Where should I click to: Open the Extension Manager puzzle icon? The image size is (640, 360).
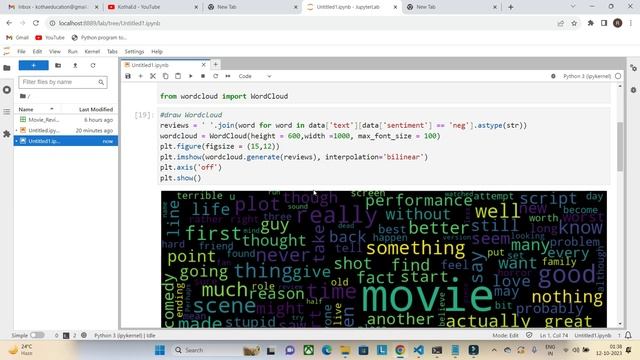(7, 133)
